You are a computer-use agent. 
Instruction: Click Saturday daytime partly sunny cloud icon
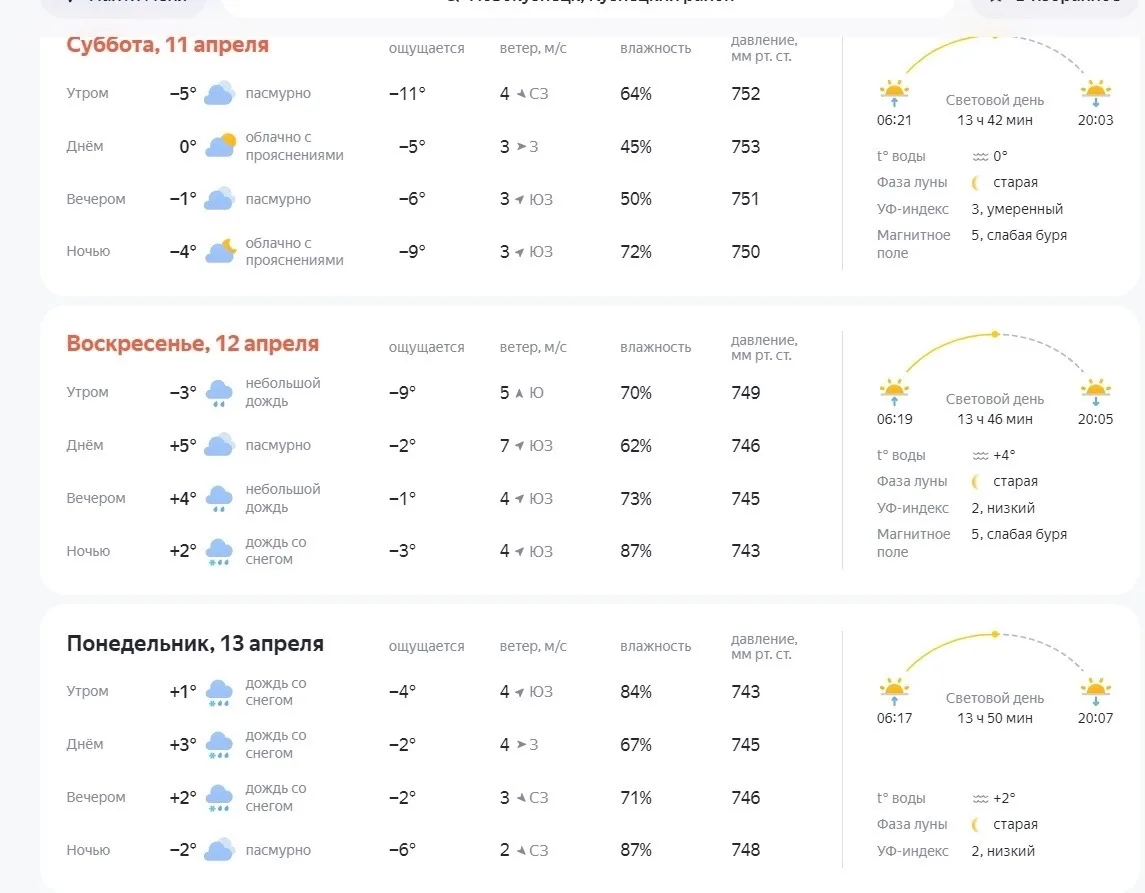[220, 146]
